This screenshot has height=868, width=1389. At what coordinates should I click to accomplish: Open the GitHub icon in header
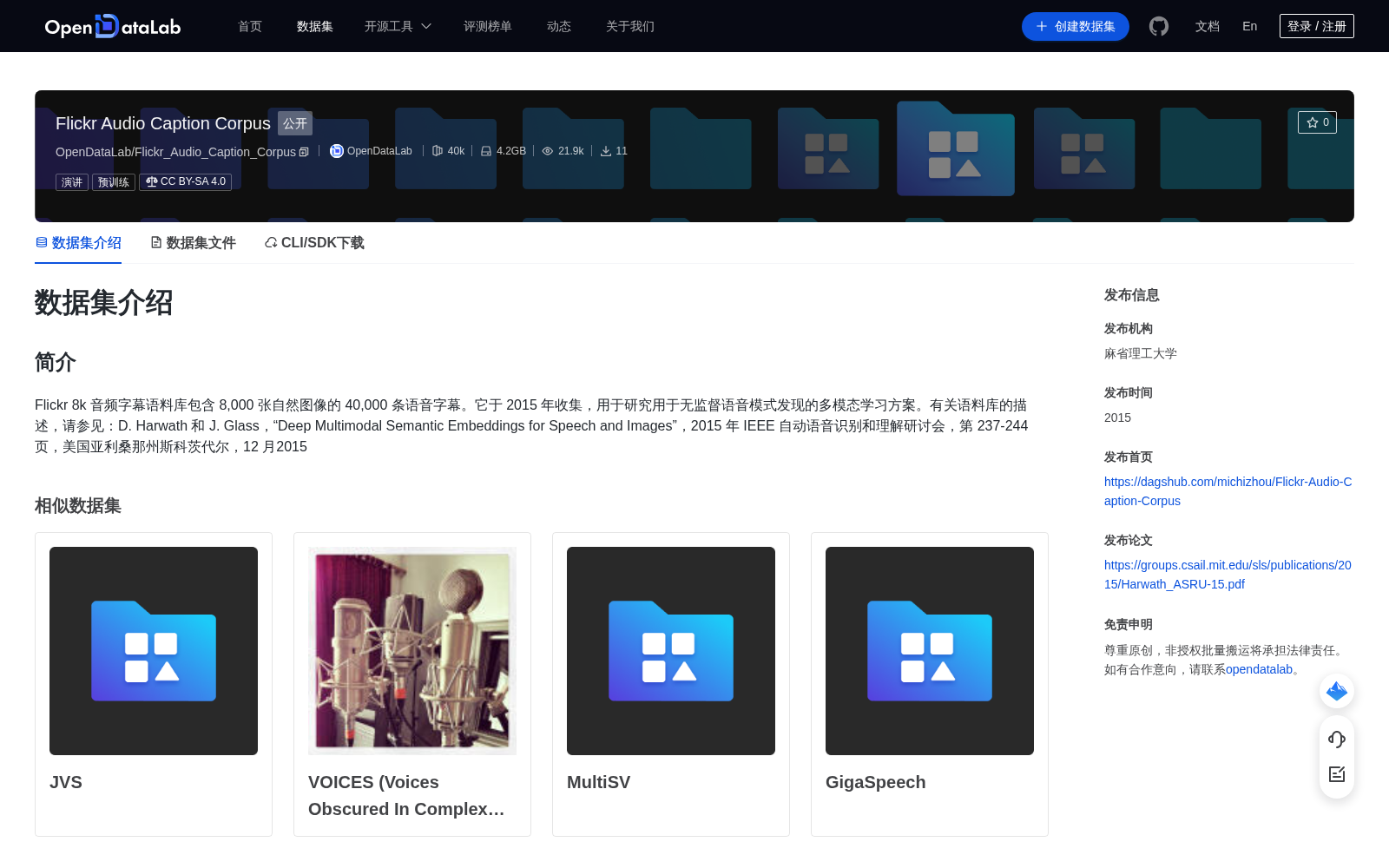pos(1158,26)
